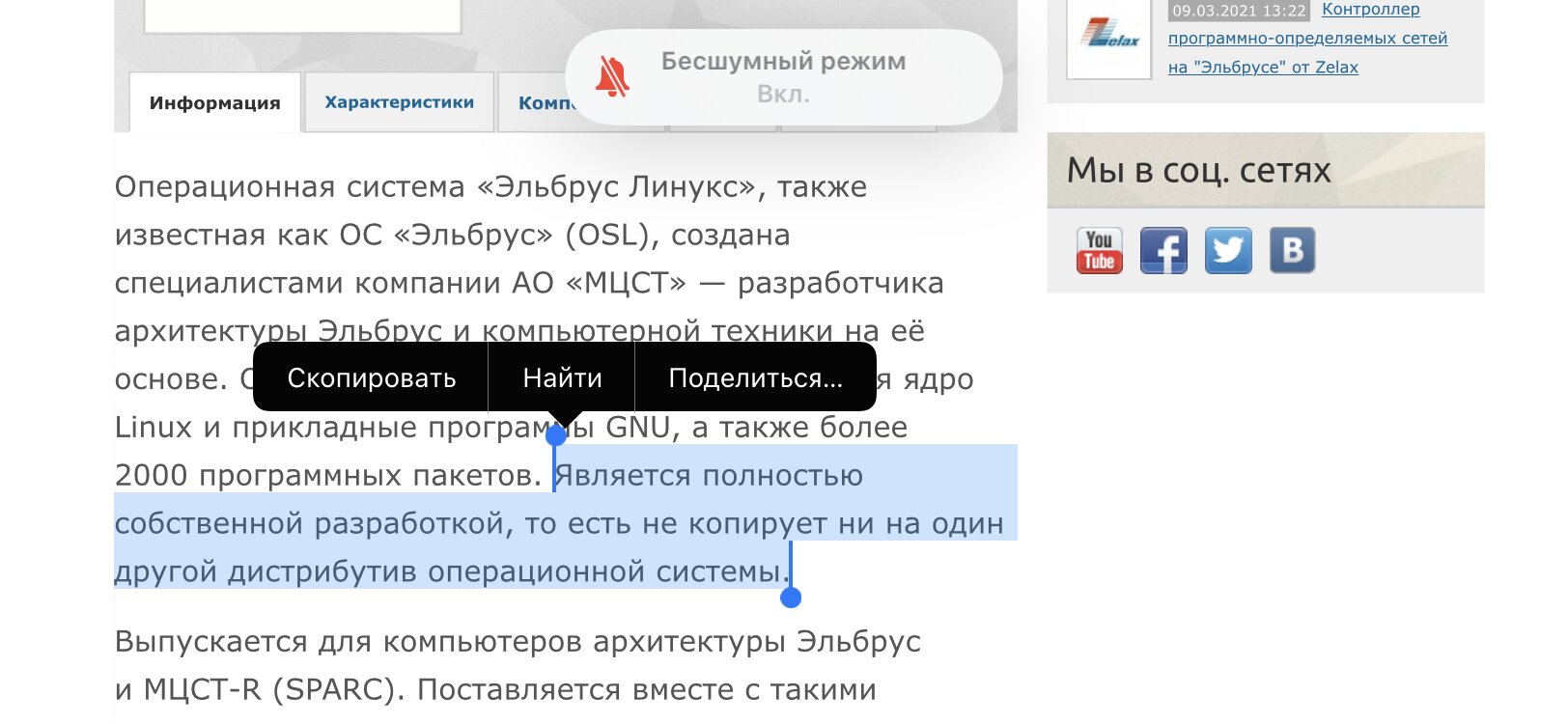
Task: Click the Zelax logo thumbnail
Action: click(x=1109, y=39)
